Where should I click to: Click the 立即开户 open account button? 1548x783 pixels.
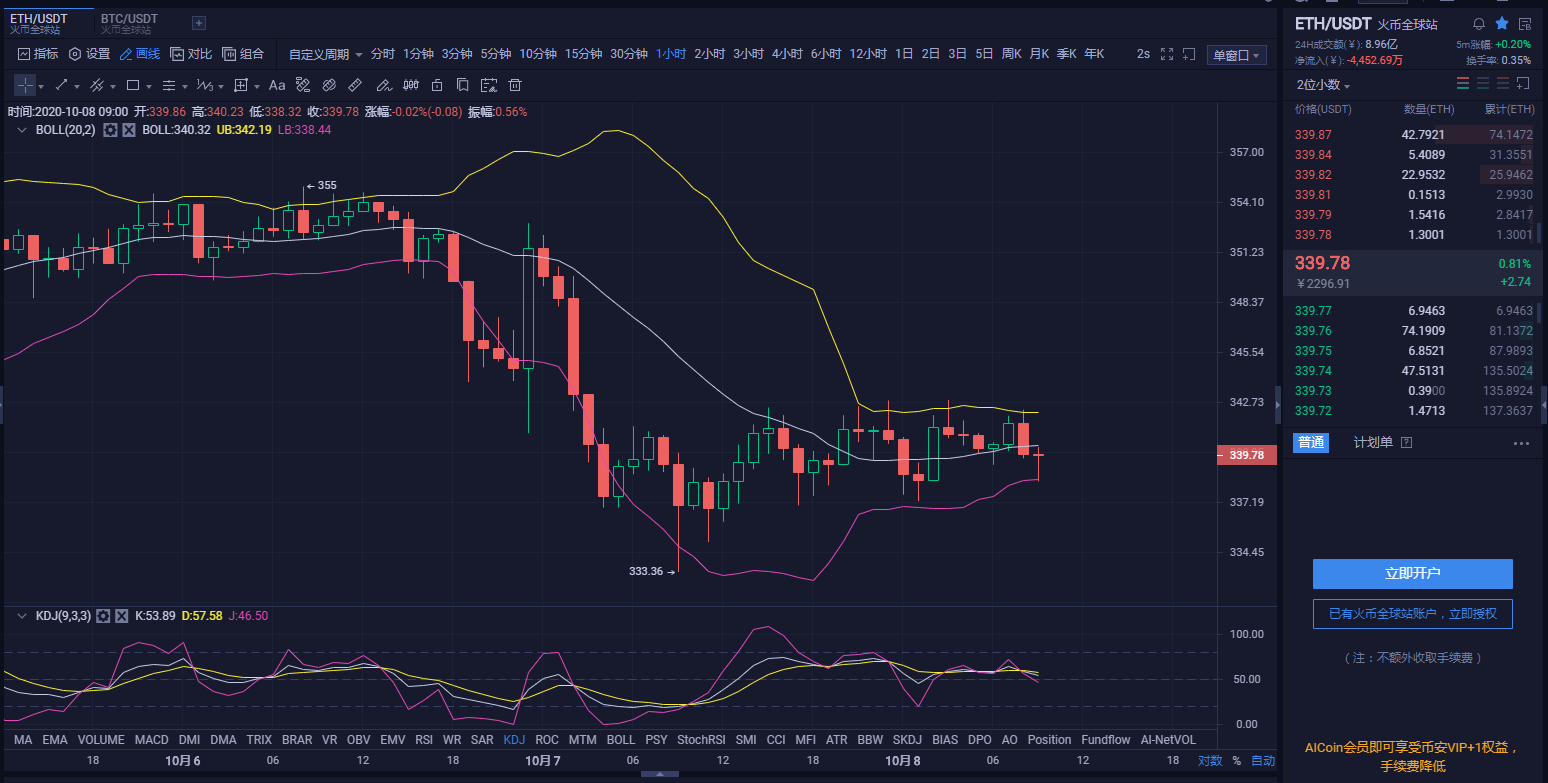coord(1412,574)
